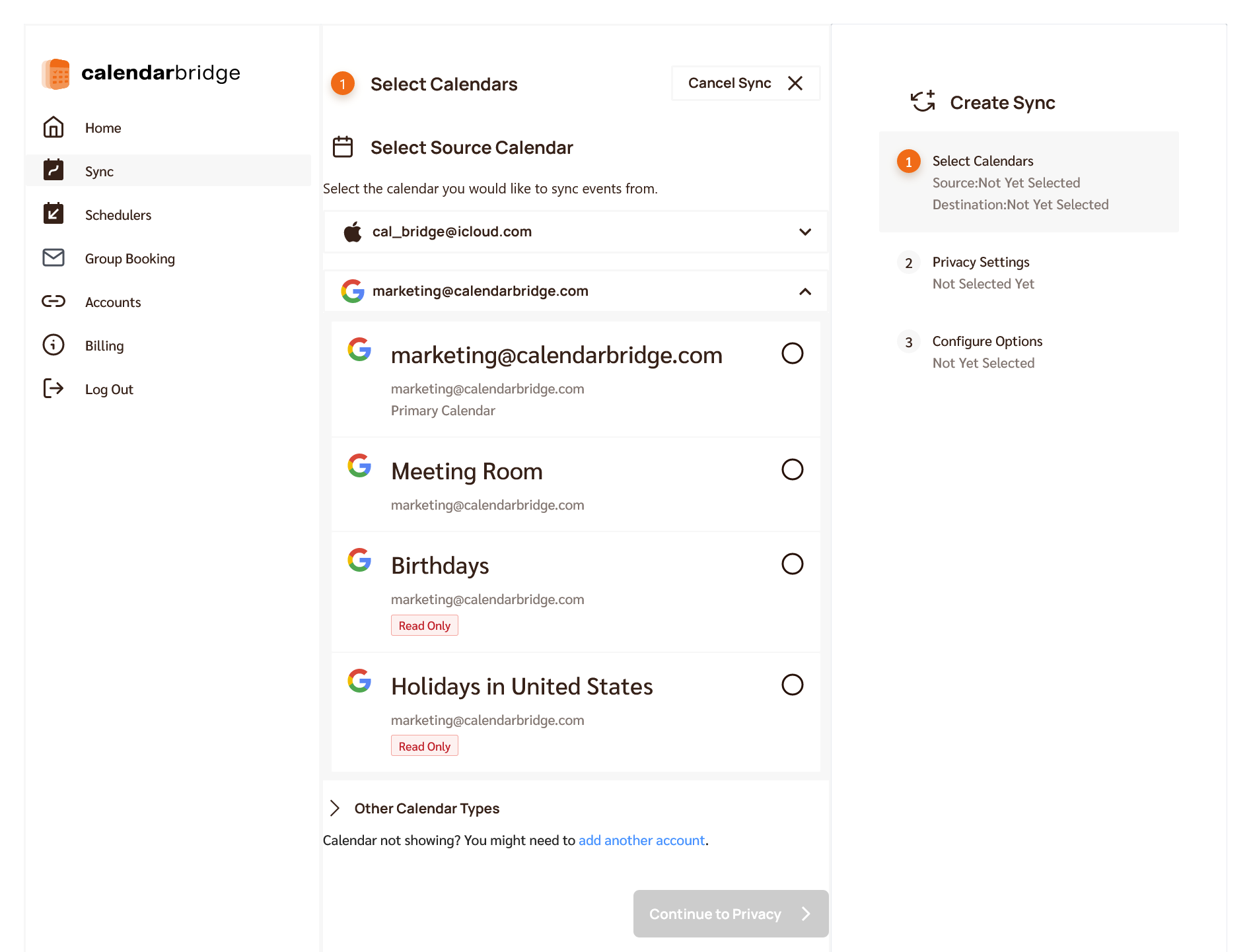The height and width of the screenshot is (952, 1251).
Task: Open the Accounts page
Action: tap(168, 302)
